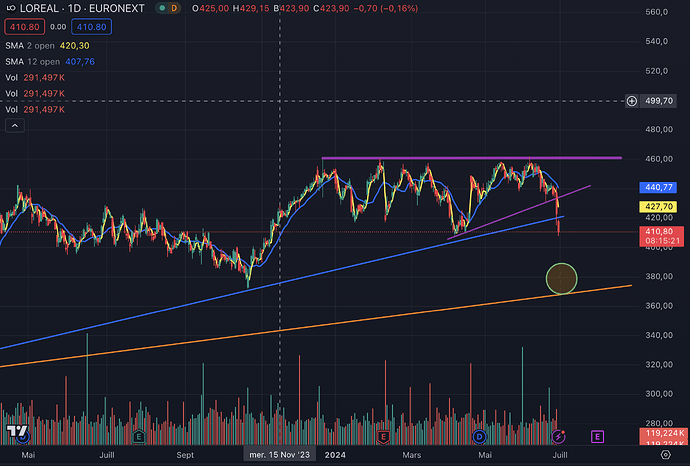
Task: Click the 300,00 price axis label
Action: [659, 394]
